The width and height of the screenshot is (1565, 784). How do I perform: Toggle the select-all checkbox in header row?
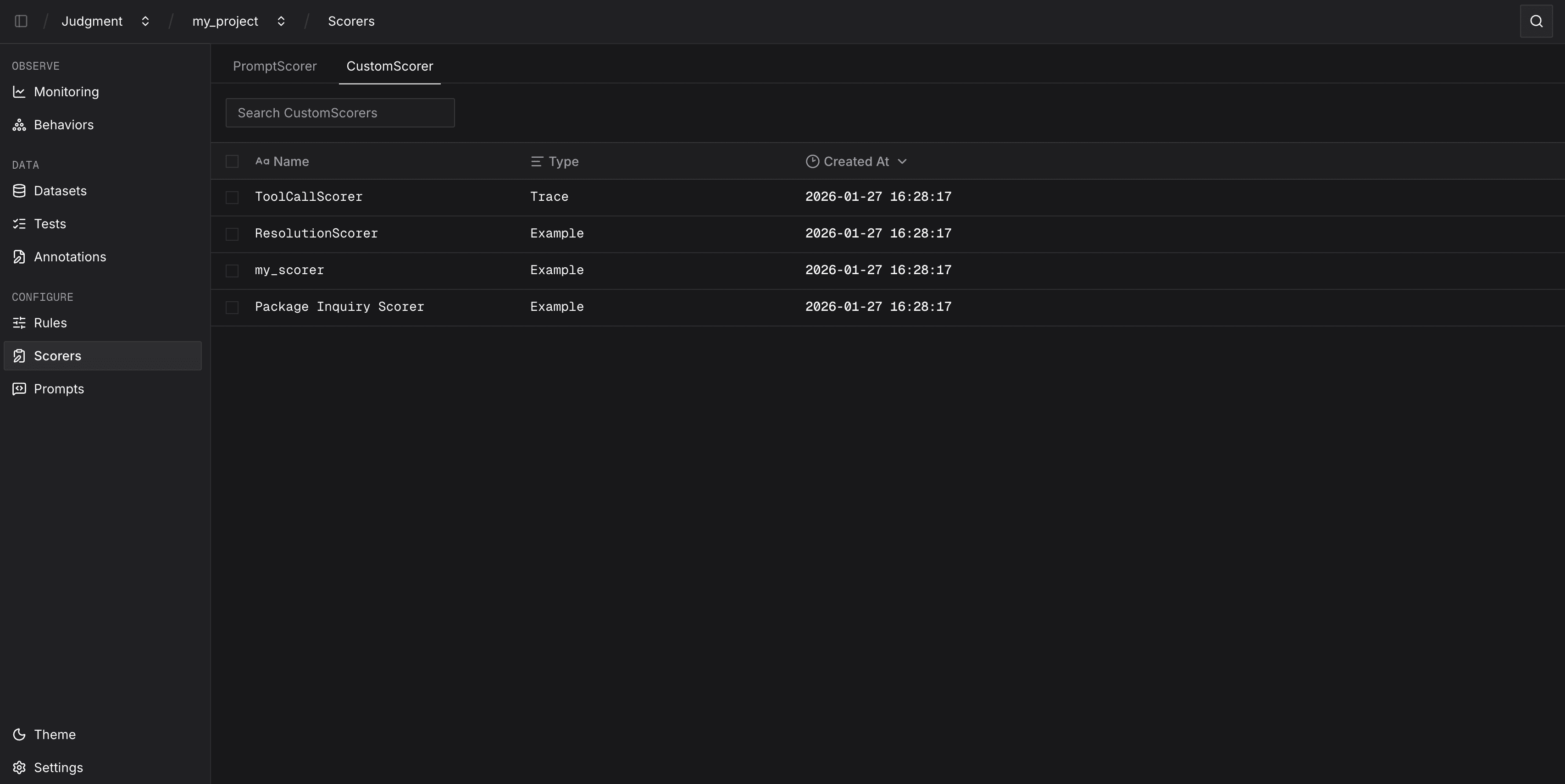[x=232, y=161]
